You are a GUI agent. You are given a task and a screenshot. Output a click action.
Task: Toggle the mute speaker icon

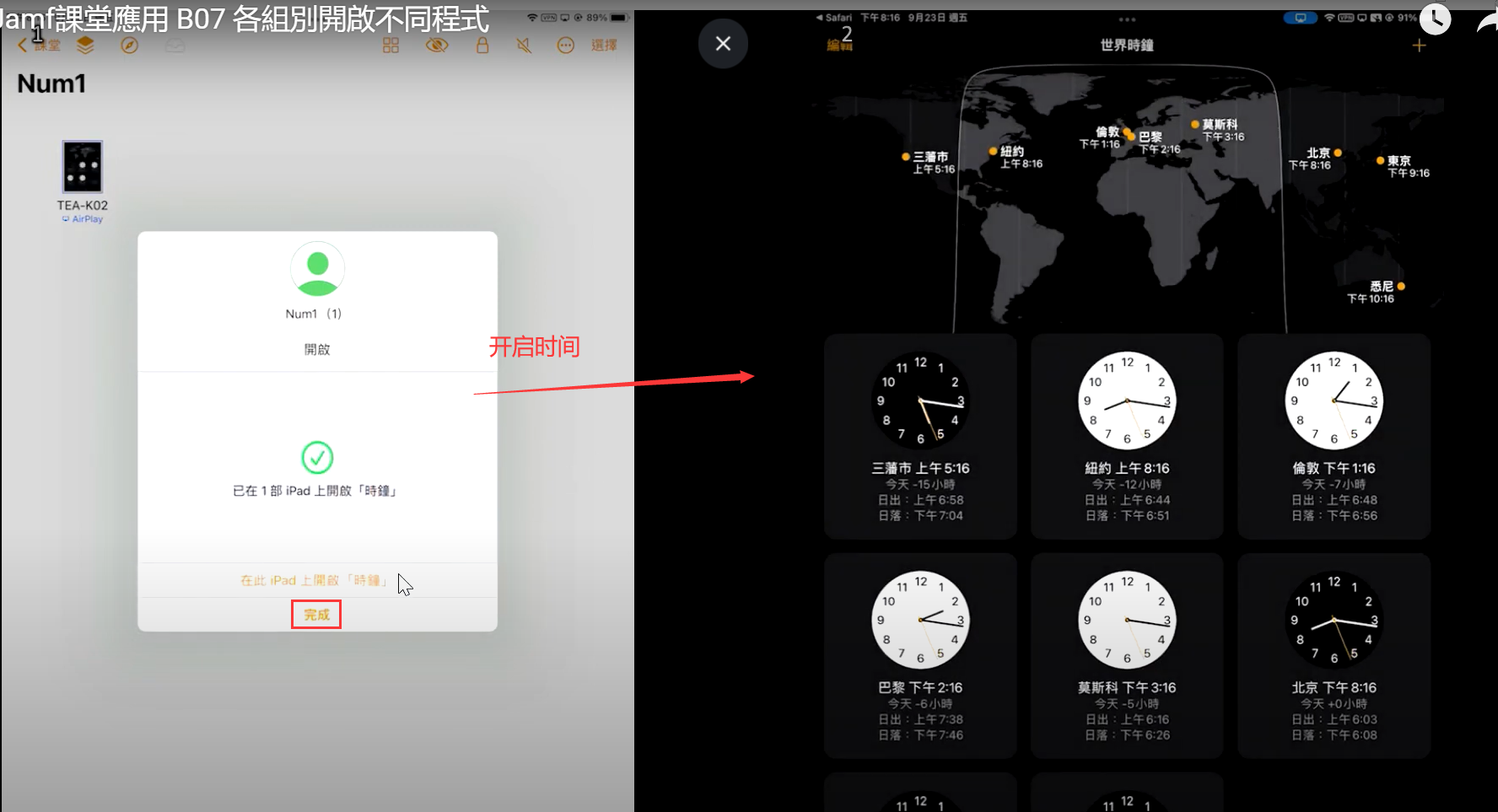click(x=524, y=46)
